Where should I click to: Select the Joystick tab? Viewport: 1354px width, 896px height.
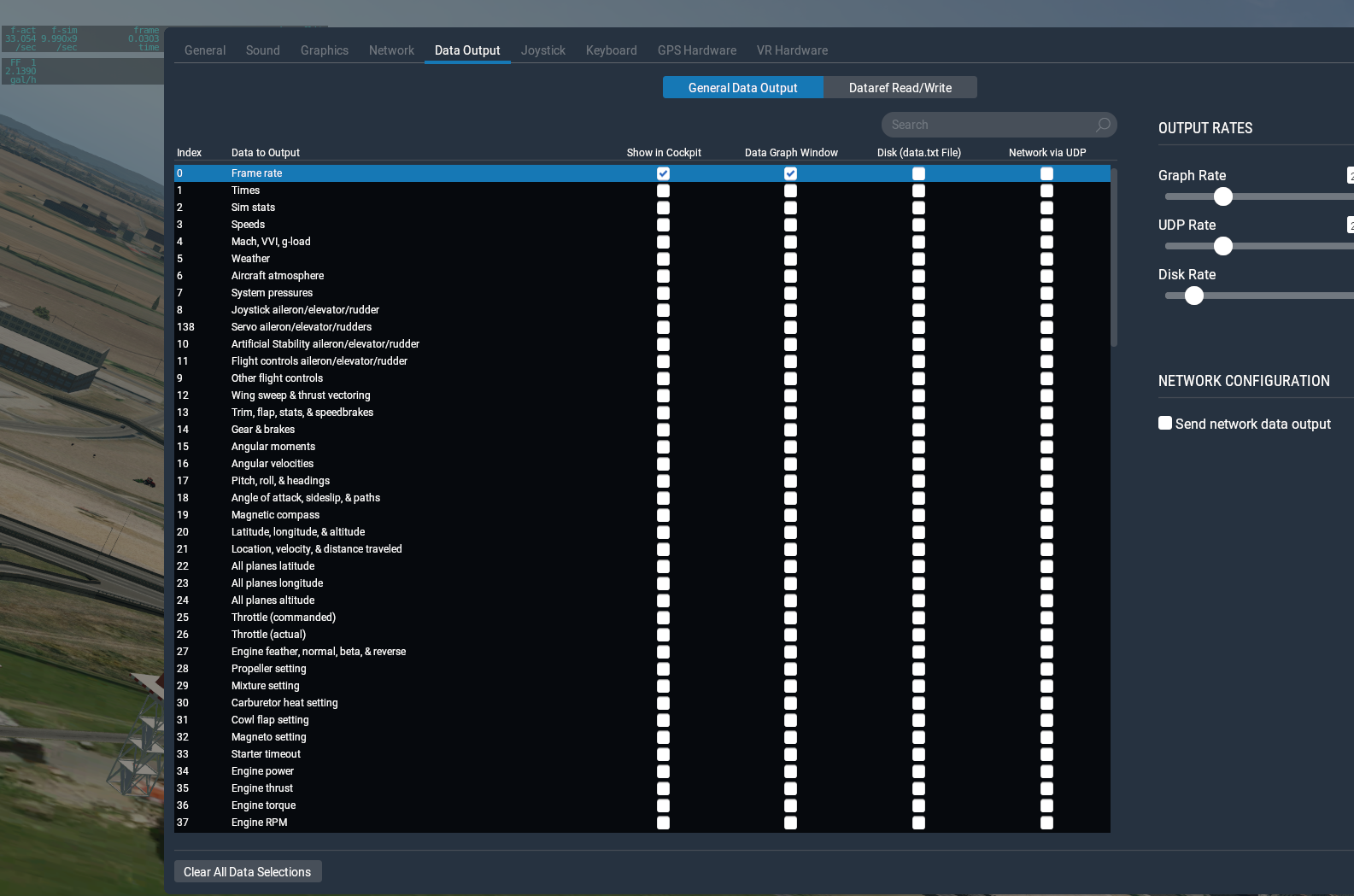[543, 50]
